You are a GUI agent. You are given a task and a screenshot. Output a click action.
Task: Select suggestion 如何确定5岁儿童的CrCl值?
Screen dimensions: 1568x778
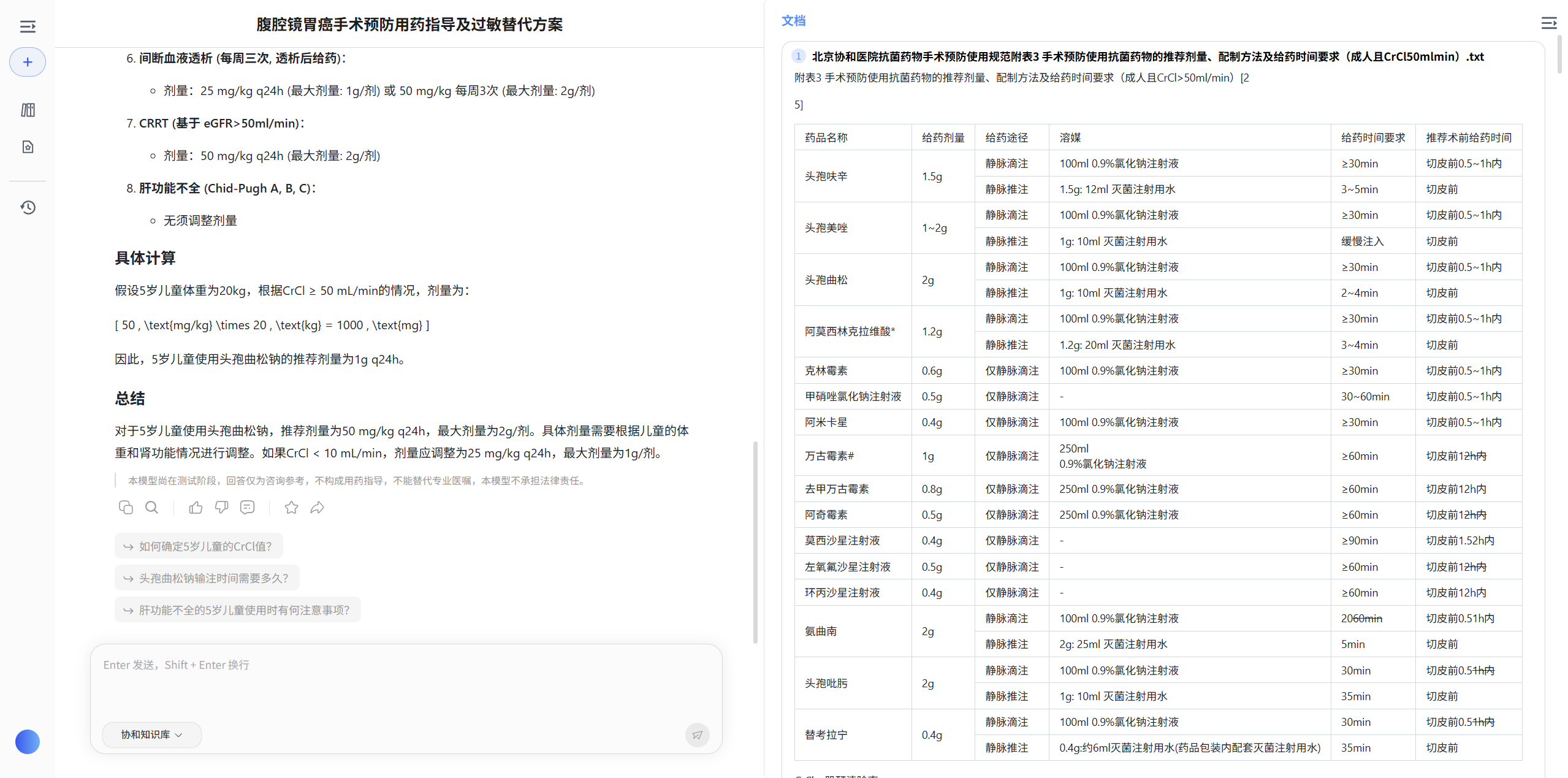tap(199, 546)
